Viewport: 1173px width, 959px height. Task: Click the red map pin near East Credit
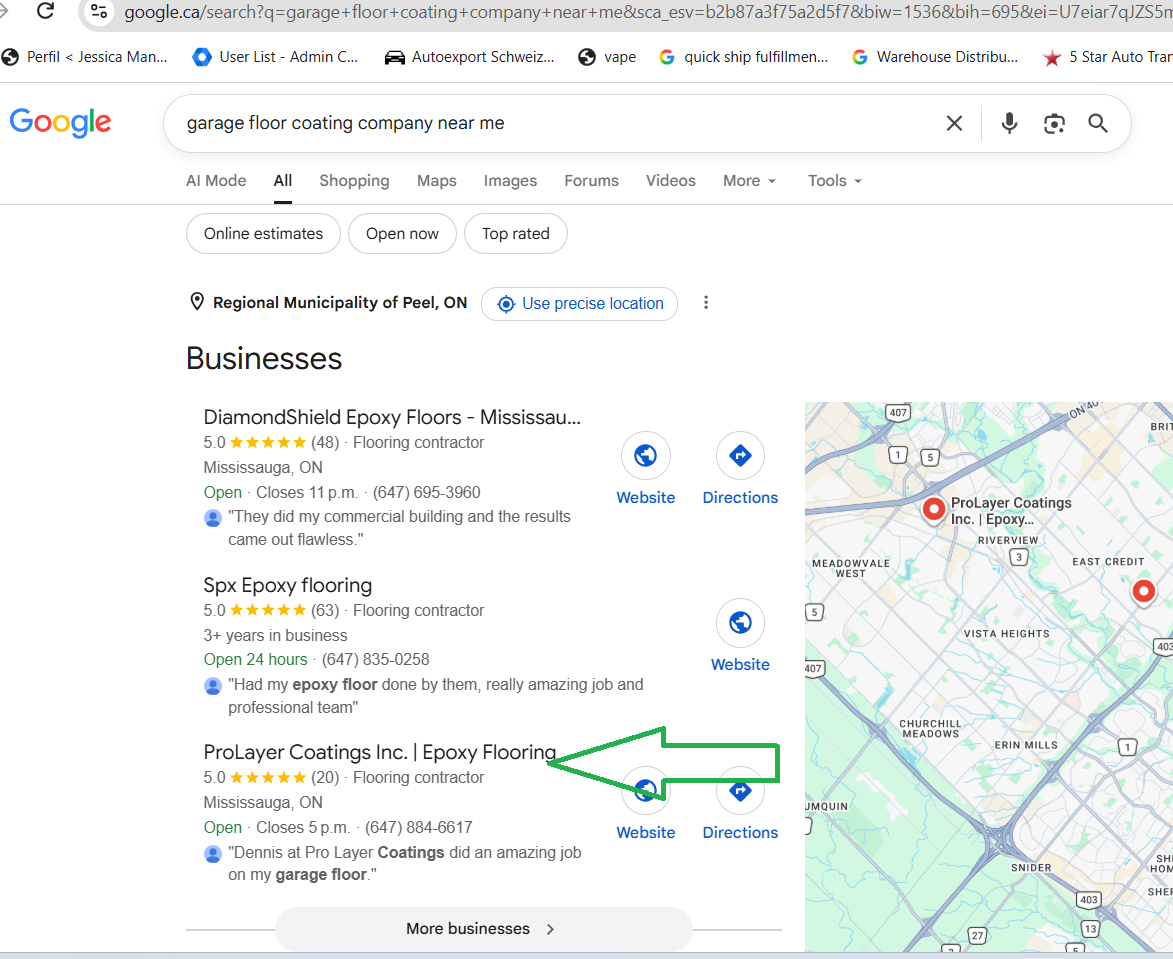point(1143,592)
